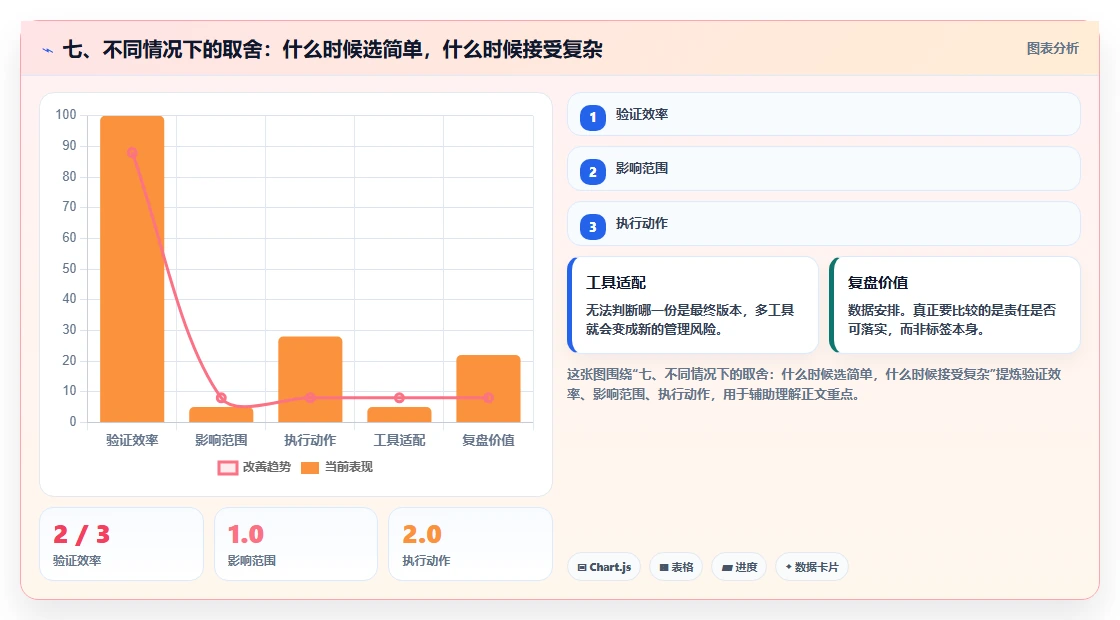Click the lightning icon beside the title
Screen dimensions: 1120x620
tap(48, 50)
